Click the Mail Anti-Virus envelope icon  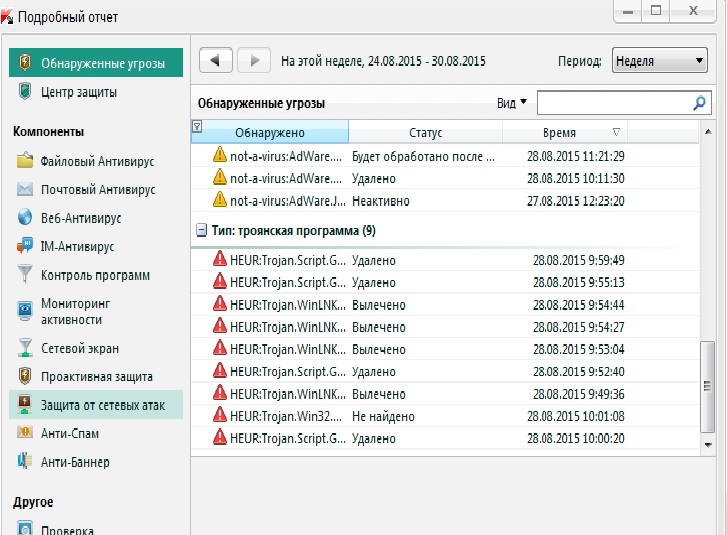pyautogui.click(x=25, y=189)
